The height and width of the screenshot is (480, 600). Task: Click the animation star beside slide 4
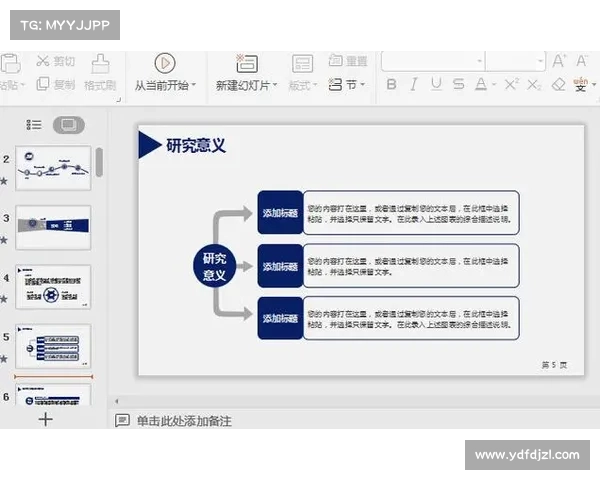pyautogui.click(x=4, y=299)
